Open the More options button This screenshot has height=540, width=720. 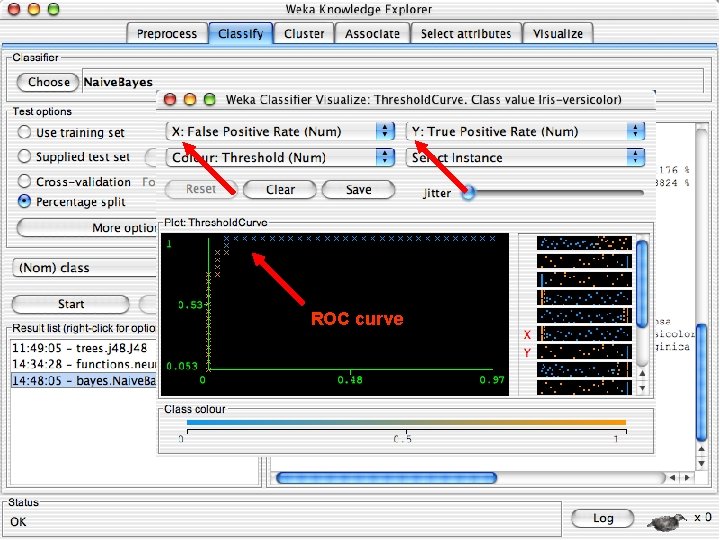tap(87, 228)
